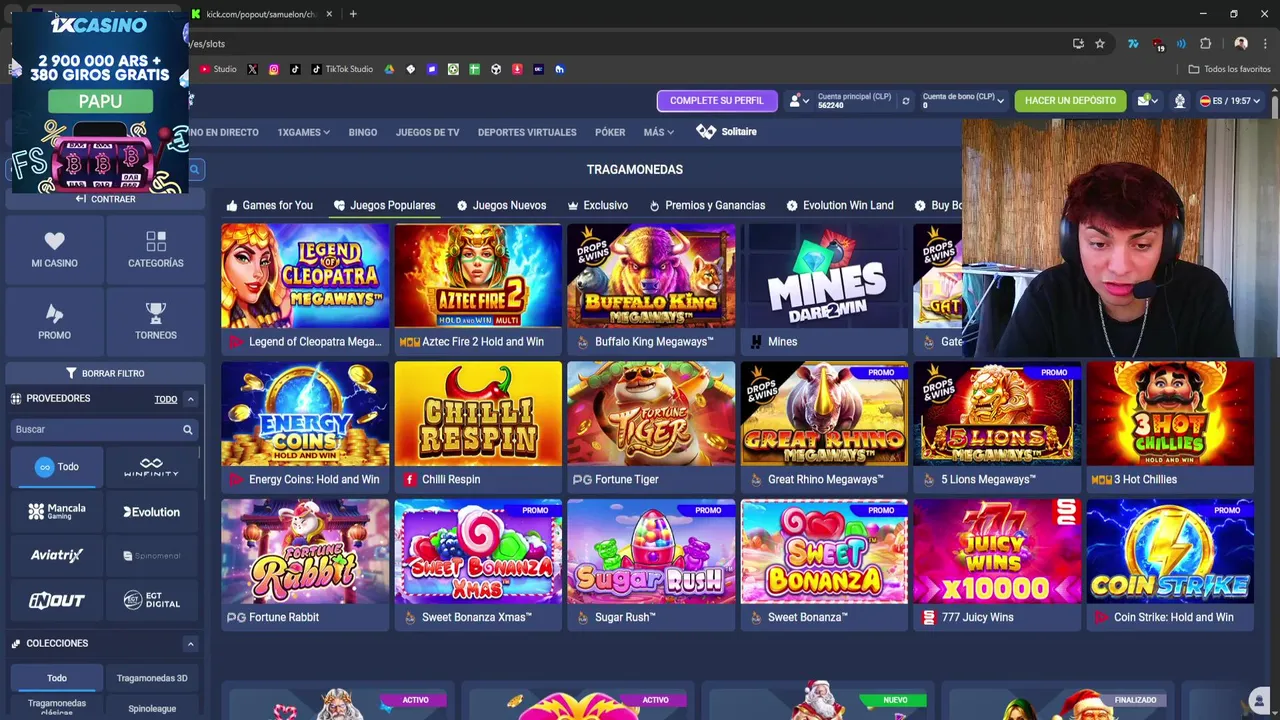Select the Tragamonedas 3D collection
The image size is (1280, 720).
coord(151,678)
